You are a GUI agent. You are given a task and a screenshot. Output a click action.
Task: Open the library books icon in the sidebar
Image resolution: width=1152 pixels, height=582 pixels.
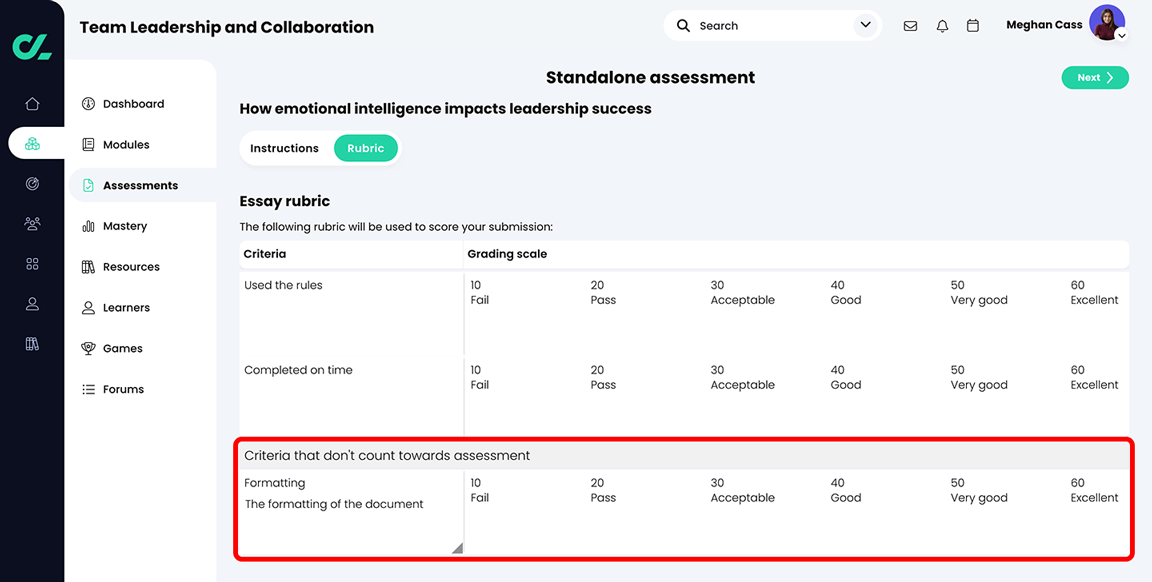[32, 343]
